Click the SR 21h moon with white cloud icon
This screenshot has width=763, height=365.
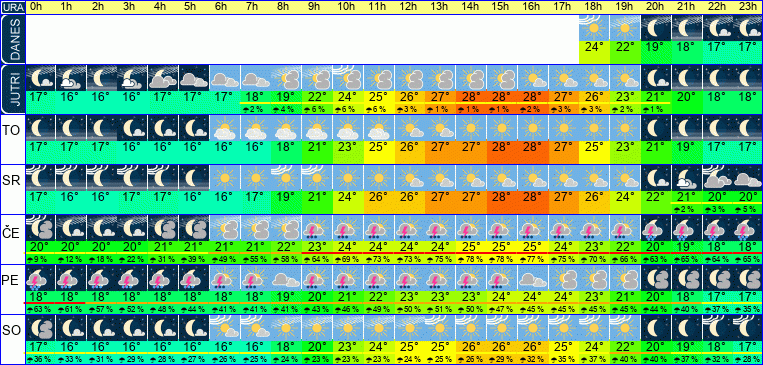click(687, 178)
